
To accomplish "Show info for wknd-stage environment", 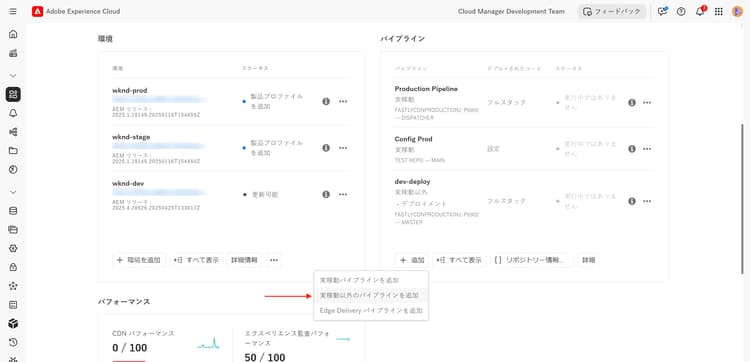I will click(x=326, y=148).
